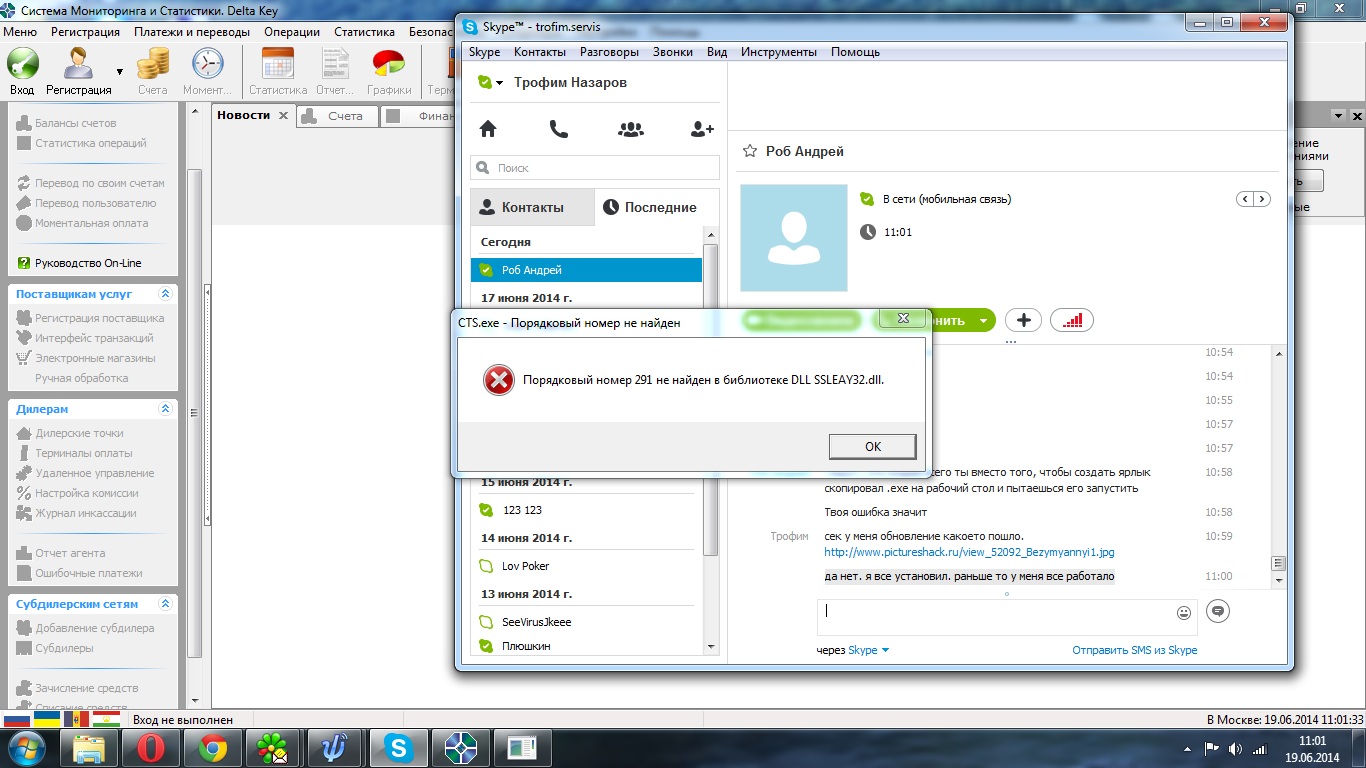1366x768 pixels.
Task: Open Регистрация toolbar dropdown arrow
Action: pos(120,72)
